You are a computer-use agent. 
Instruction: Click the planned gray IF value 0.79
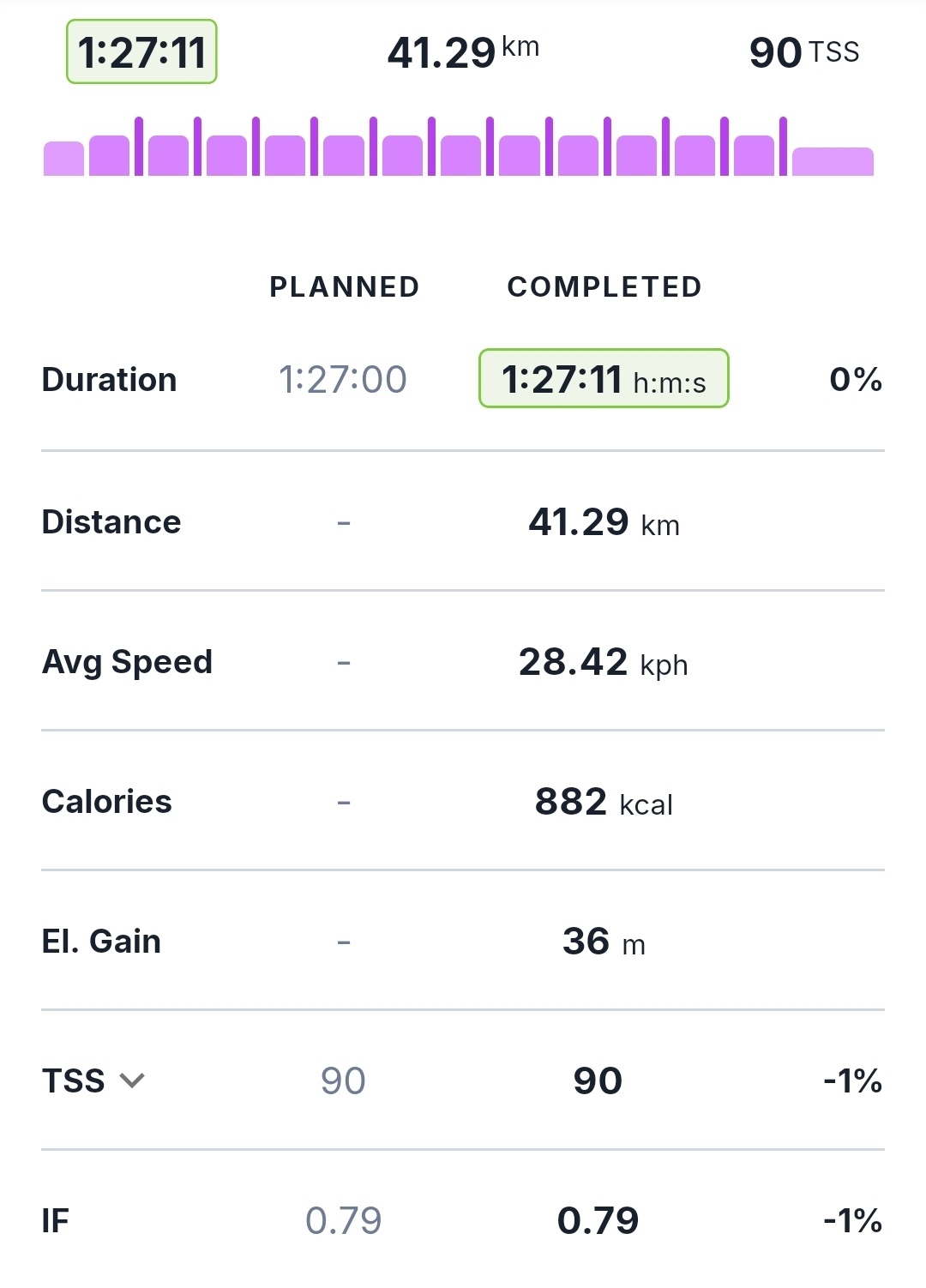click(x=343, y=1220)
